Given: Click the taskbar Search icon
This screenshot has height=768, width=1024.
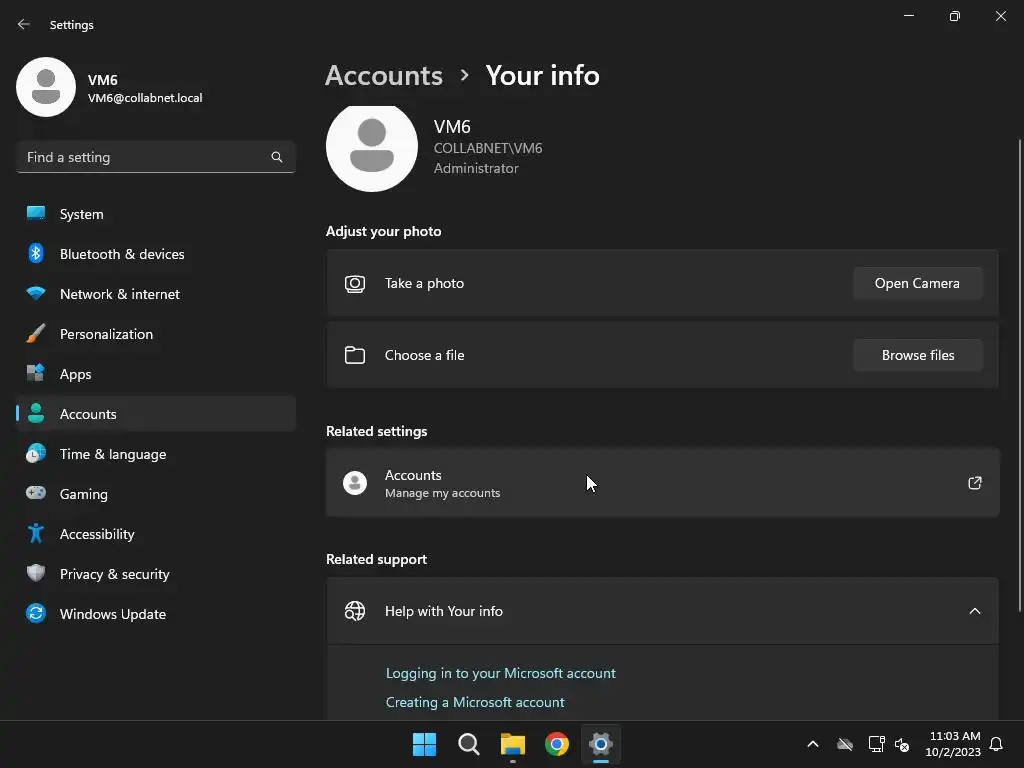Looking at the screenshot, I should [x=468, y=744].
